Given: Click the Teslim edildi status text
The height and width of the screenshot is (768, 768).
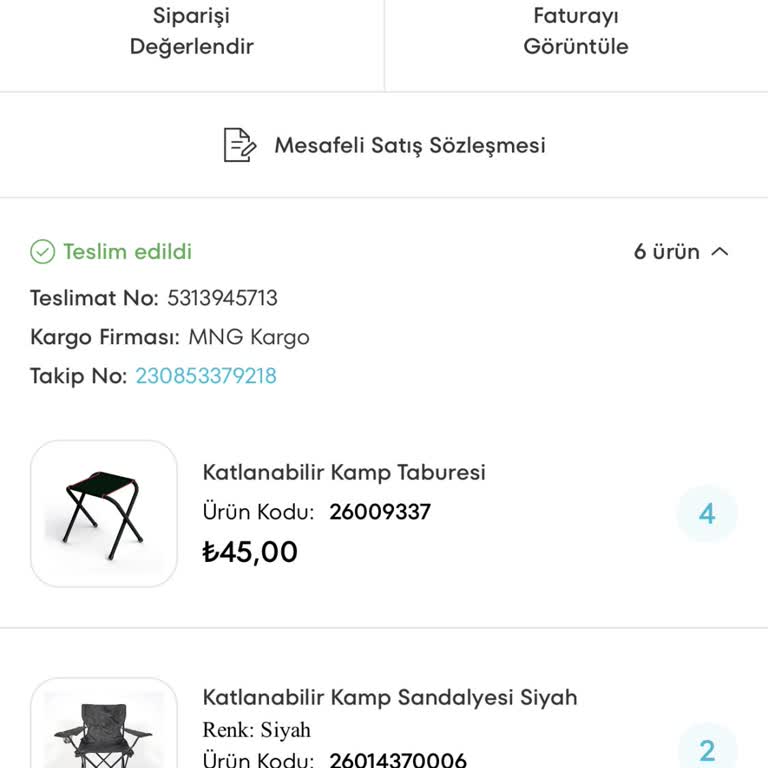Looking at the screenshot, I should (127, 252).
